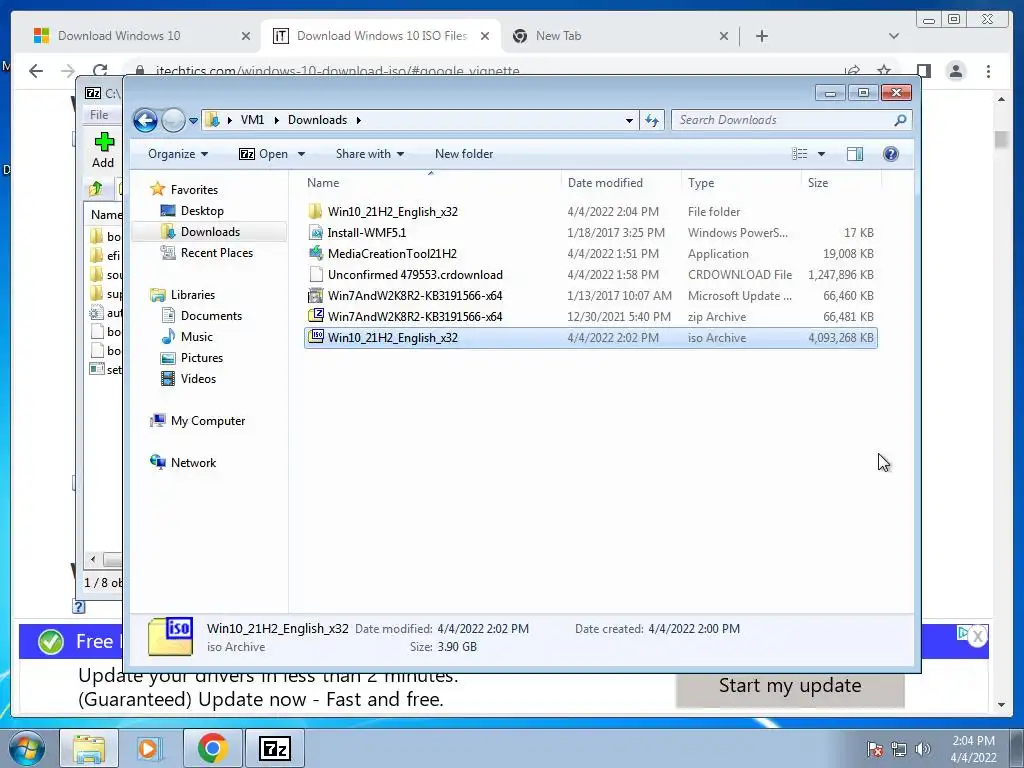
Task: Select Network in navigation pane
Action: 193,462
